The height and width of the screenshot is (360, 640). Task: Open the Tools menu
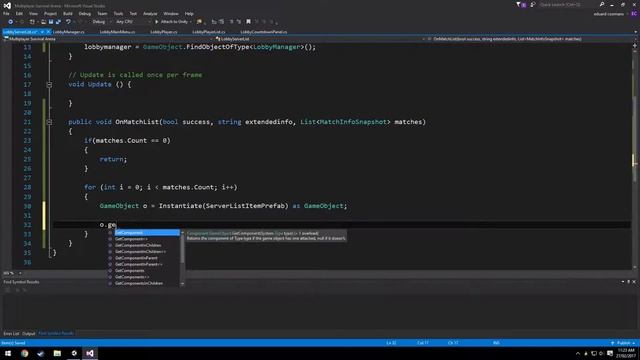[x=118, y=13]
